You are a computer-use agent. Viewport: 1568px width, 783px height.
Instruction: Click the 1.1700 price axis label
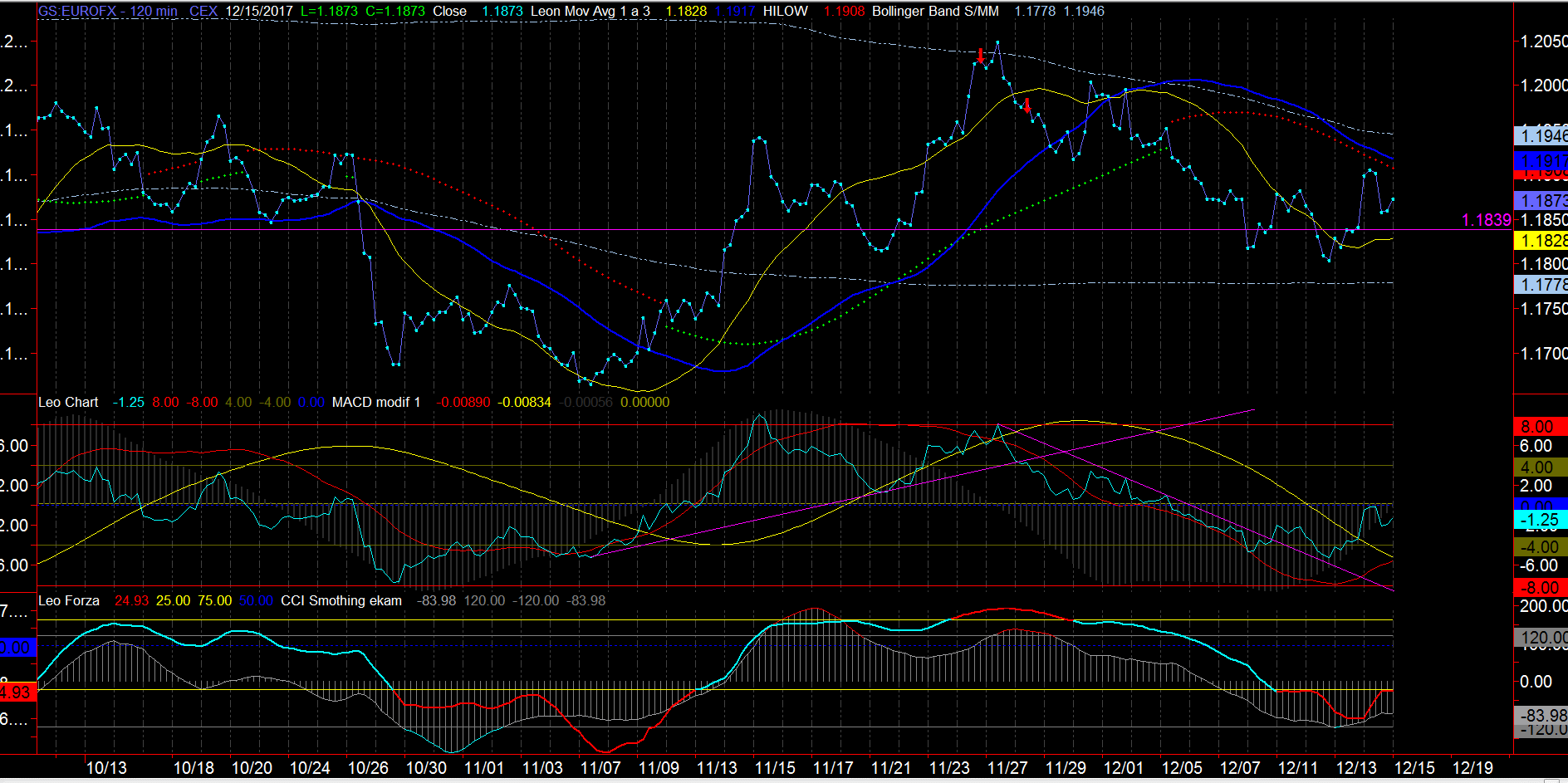[x=1543, y=354]
